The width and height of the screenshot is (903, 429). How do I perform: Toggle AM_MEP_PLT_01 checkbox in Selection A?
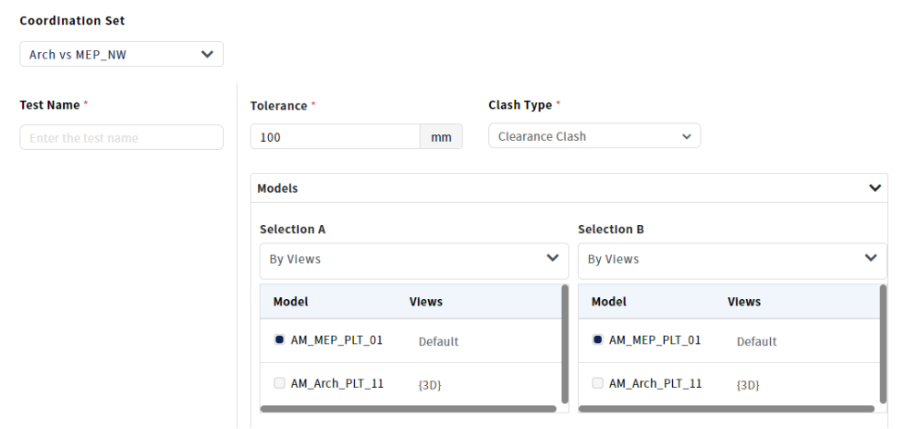click(279, 340)
